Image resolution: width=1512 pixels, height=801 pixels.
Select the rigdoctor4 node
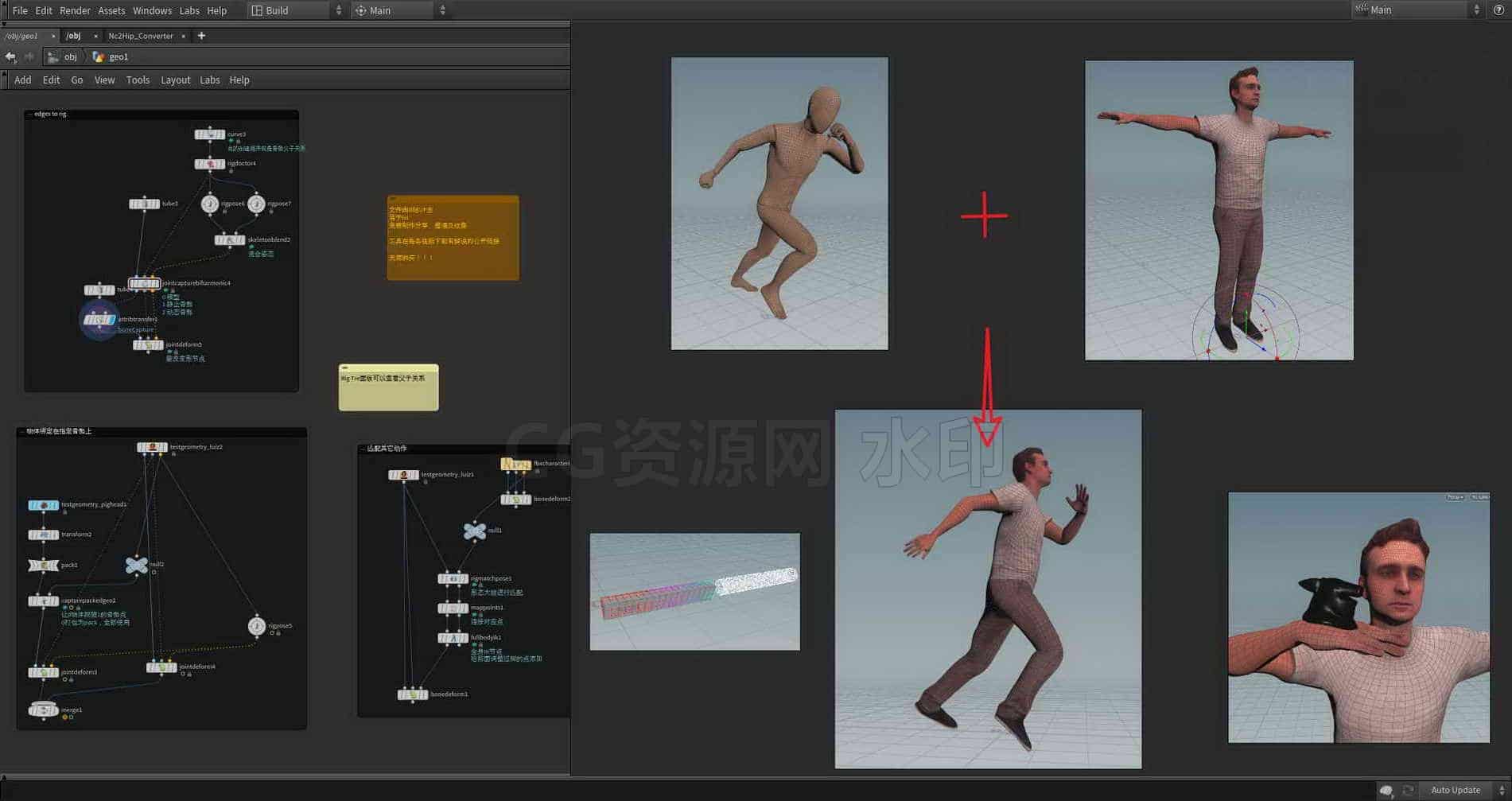(x=210, y=164)
